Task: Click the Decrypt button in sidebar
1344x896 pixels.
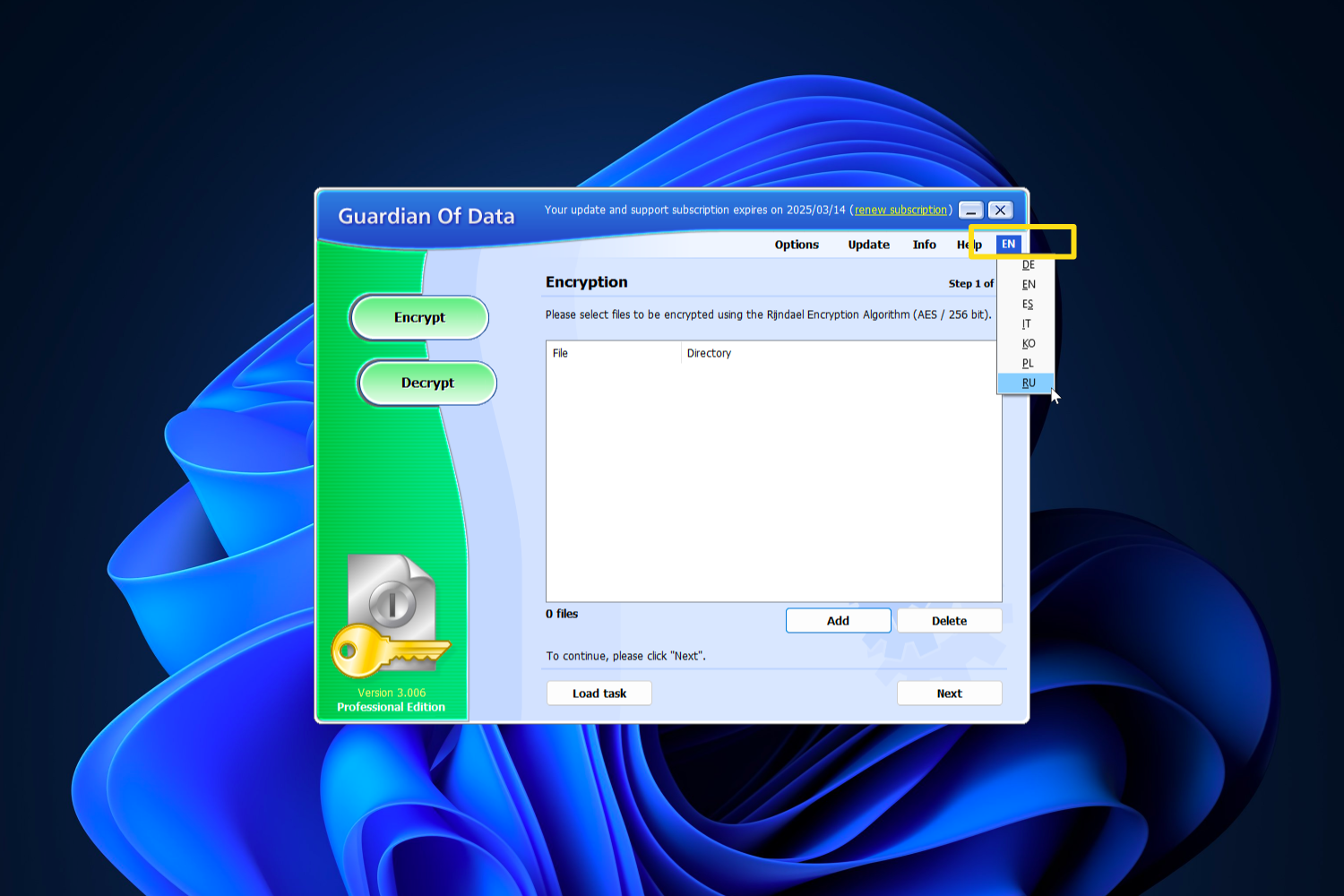Action: tap(427, 383)
